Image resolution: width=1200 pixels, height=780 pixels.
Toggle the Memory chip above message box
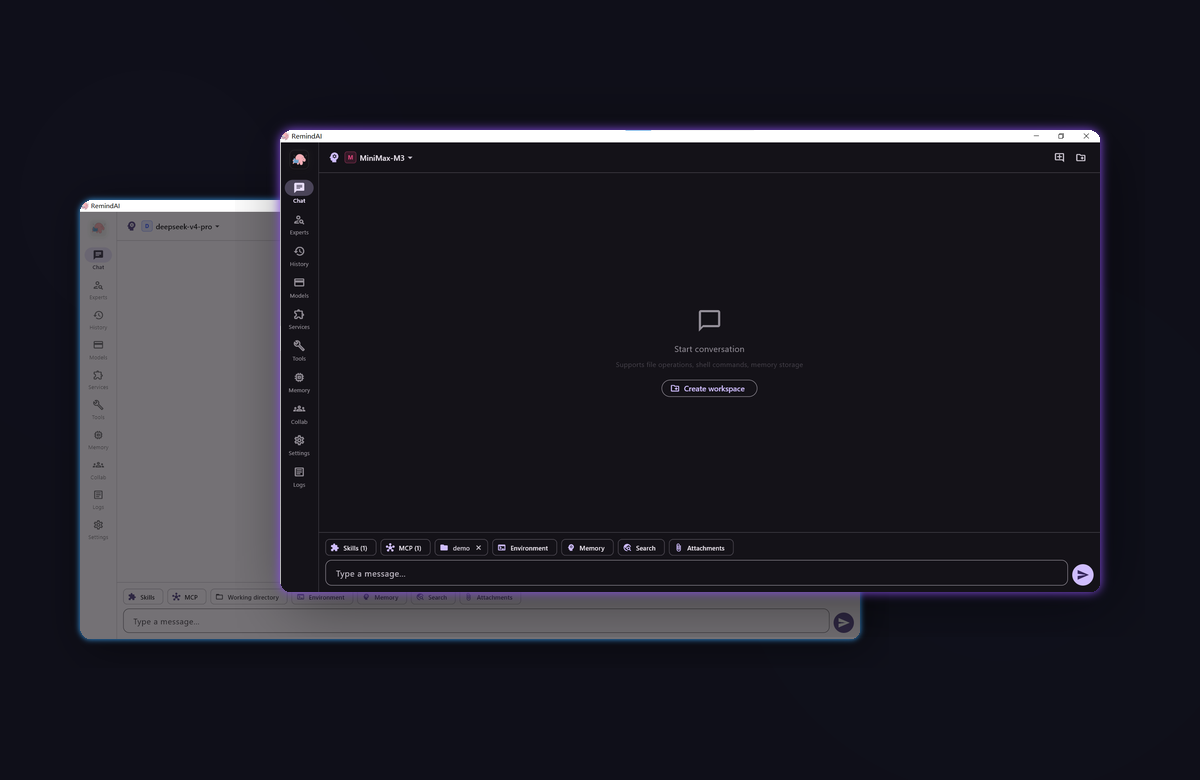[x=587, y=548]
